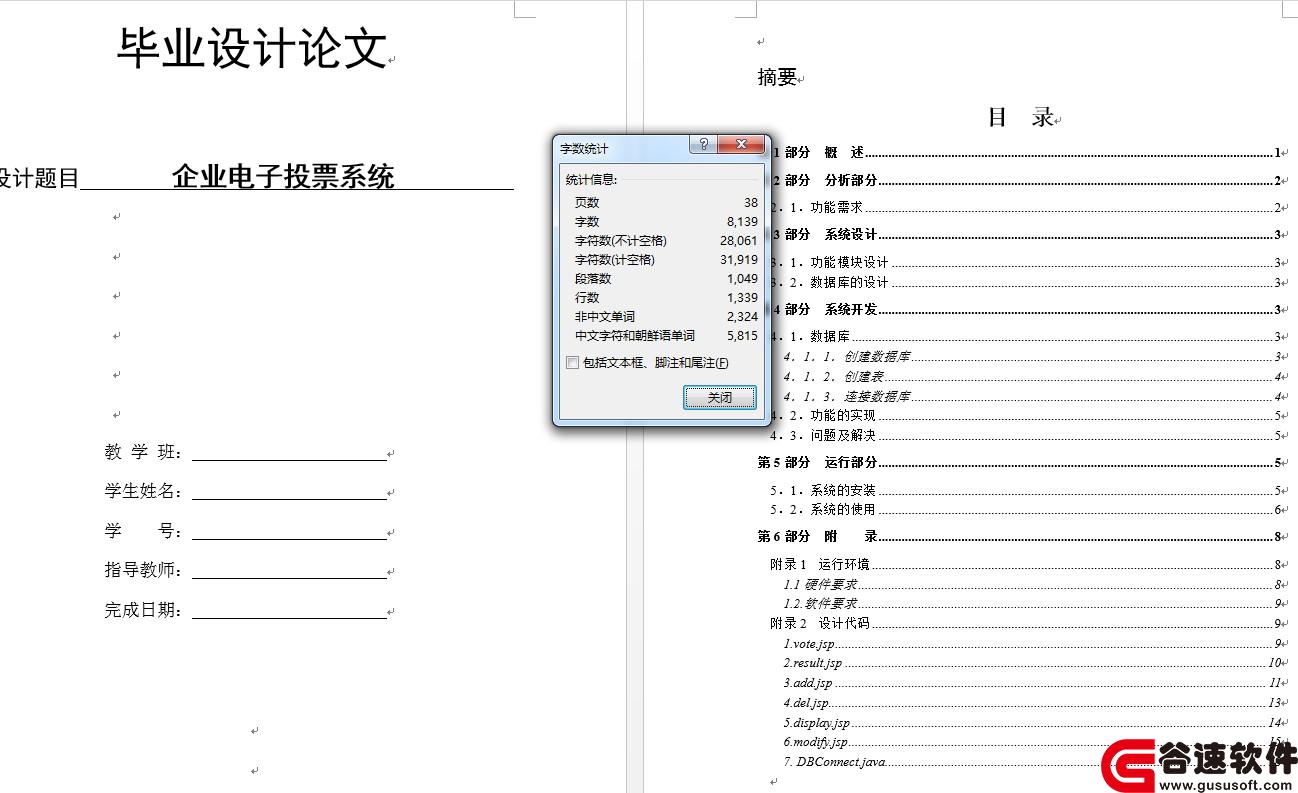Click the 字数 value 8,139
This screenshot has height=793, width=1298.
(742, 222)
